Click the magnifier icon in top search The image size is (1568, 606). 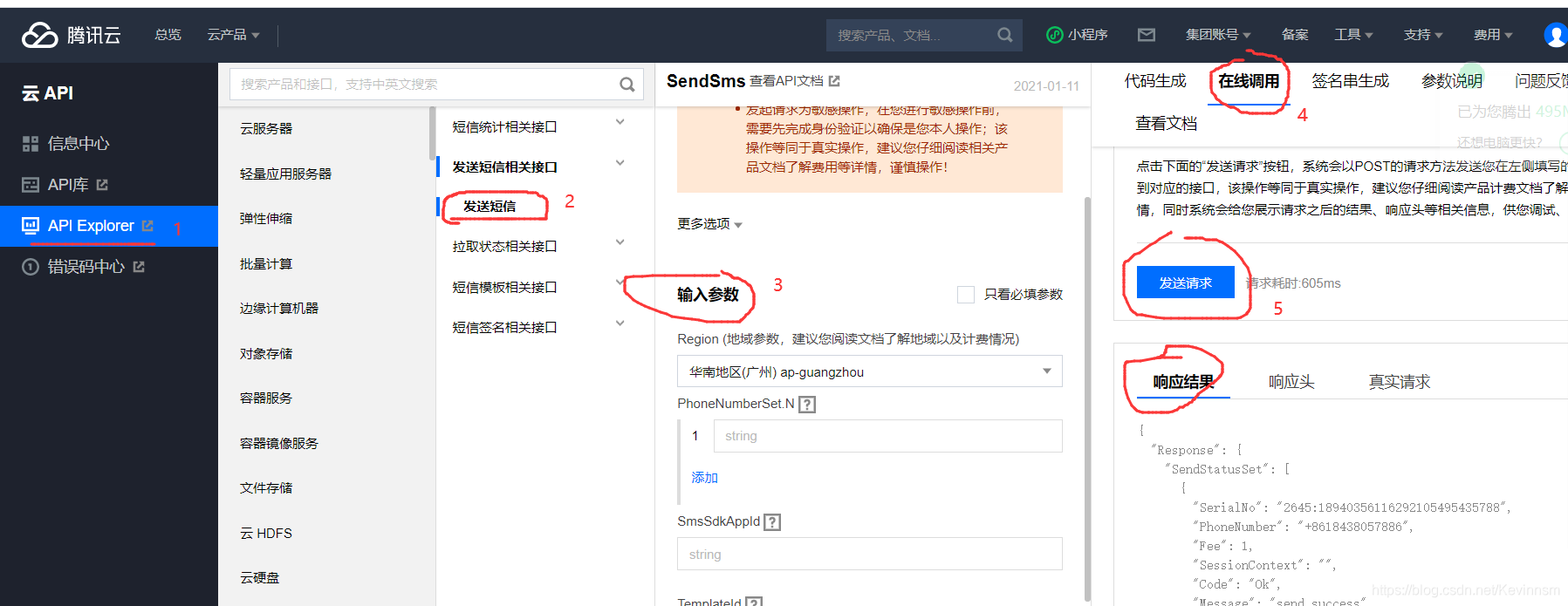click(1005, 35)
